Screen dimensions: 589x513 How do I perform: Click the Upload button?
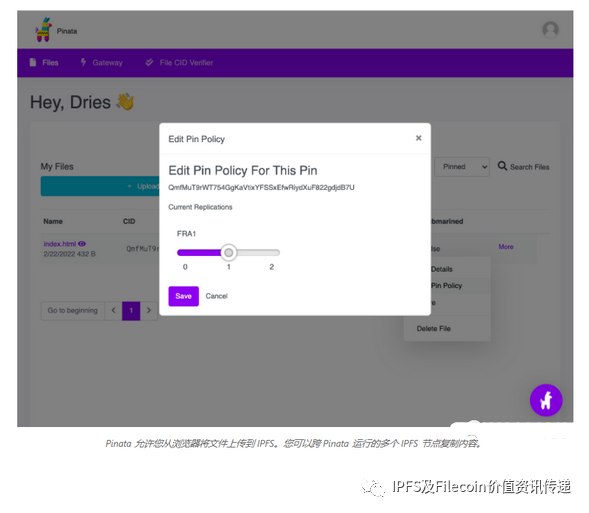coord(100,186)
